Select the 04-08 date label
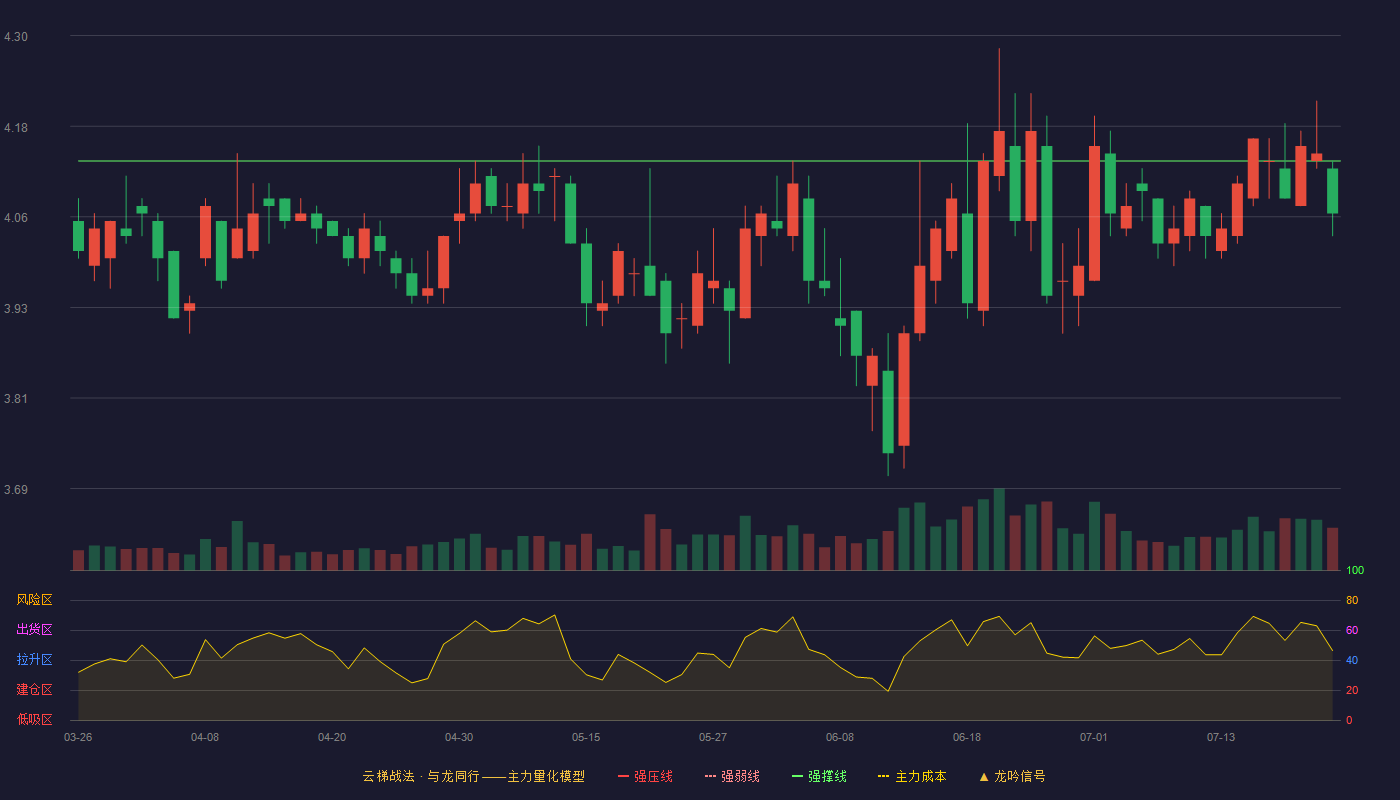 pos(205,737)
